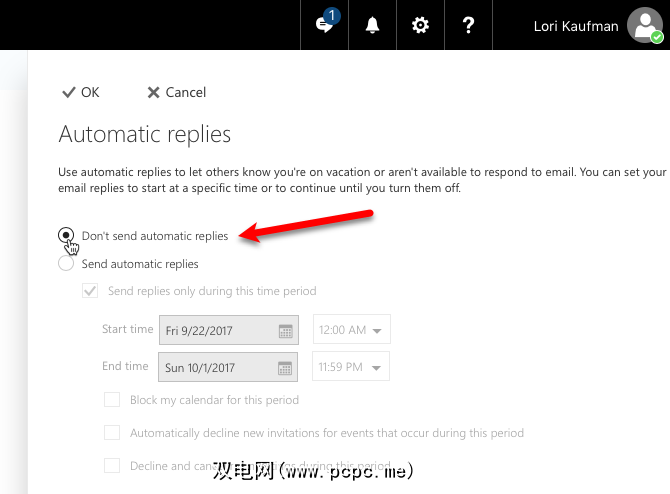Viewport: 670px width, 494px height.
Task: Check the Decline and cancel meetings checkbox
Action: [x=112, y=466]
